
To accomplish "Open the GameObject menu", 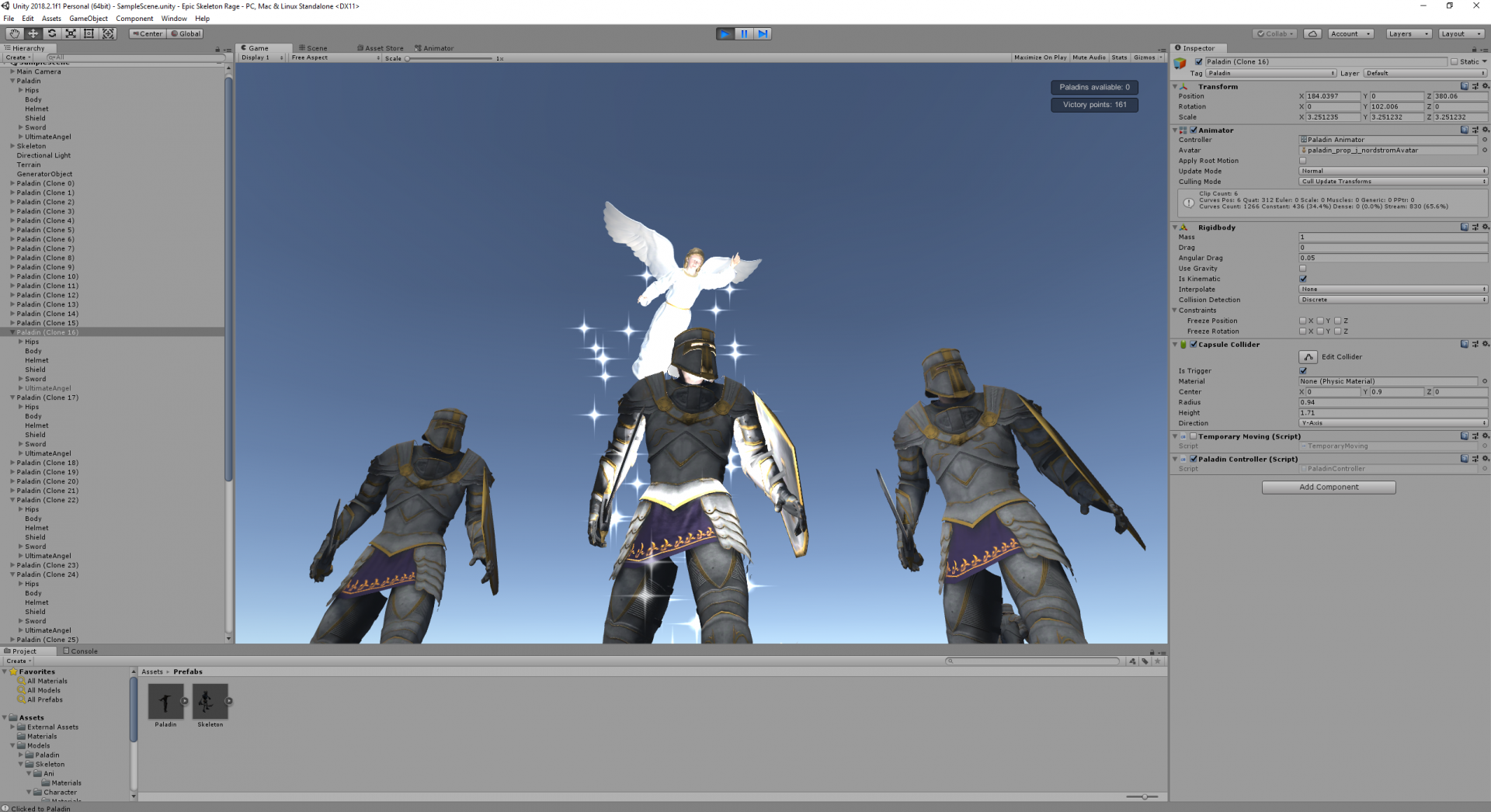I will coord(88,18).
